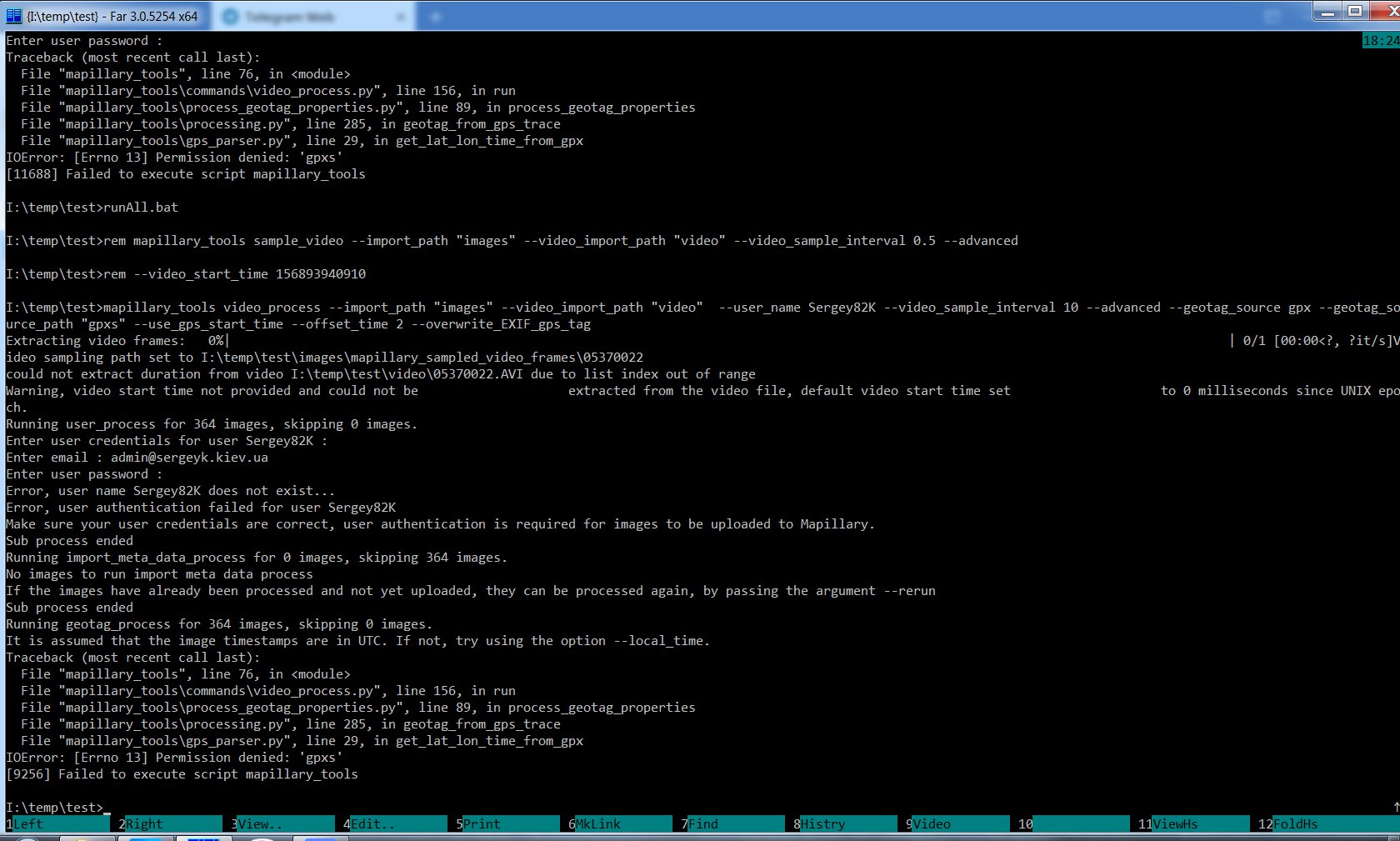
Task: Click 'If the images have already been processed' line
Action: 471,590
